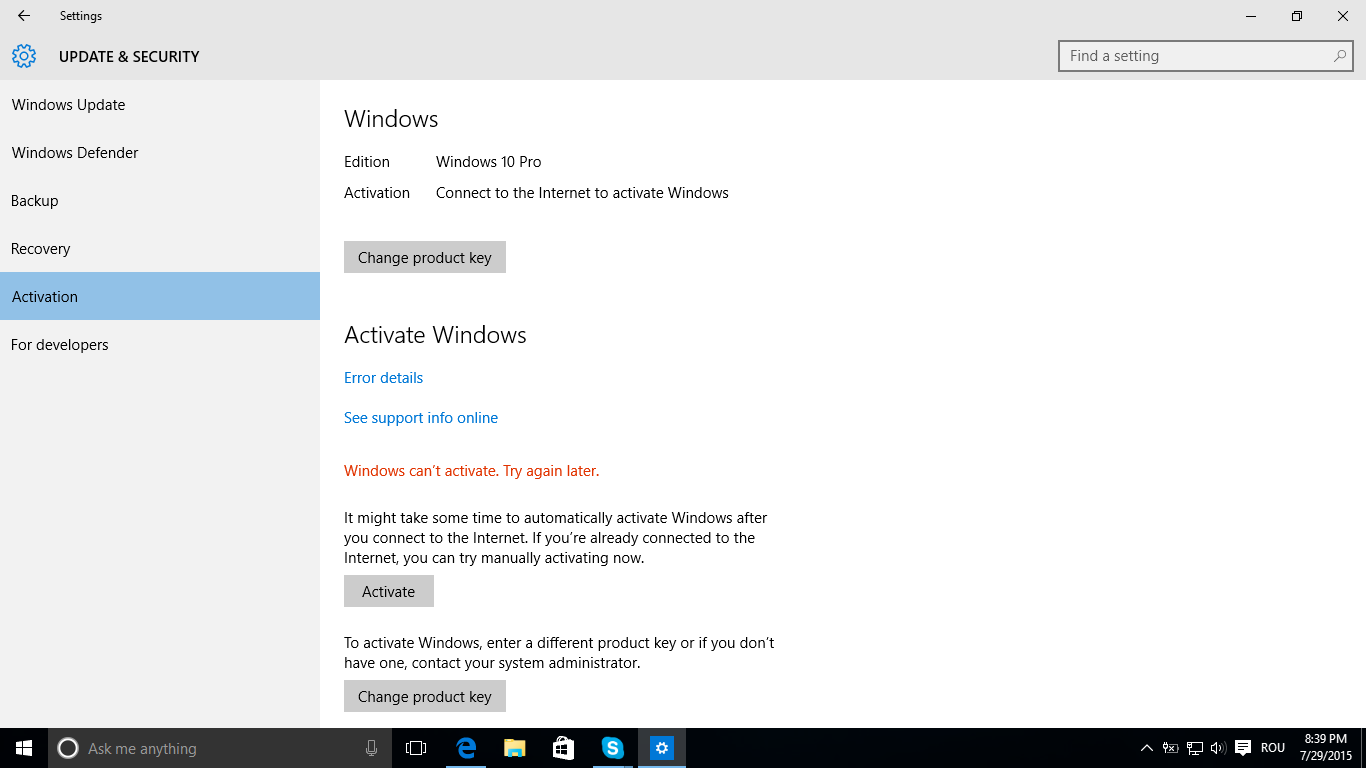Screen dimensions: 1366x768
Task: Click the Windows can't activate error message
Action: [471, 471]
